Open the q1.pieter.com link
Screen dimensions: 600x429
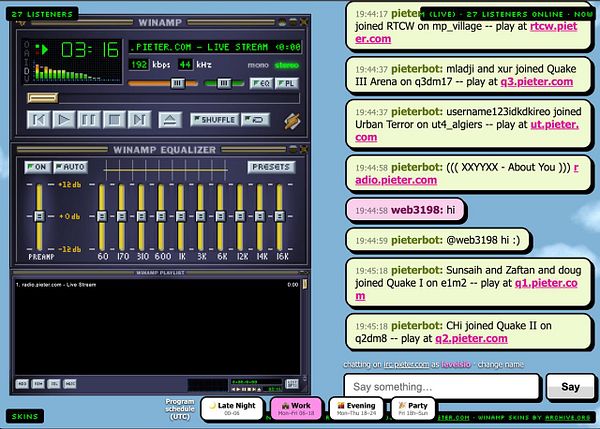pos(546,283)
